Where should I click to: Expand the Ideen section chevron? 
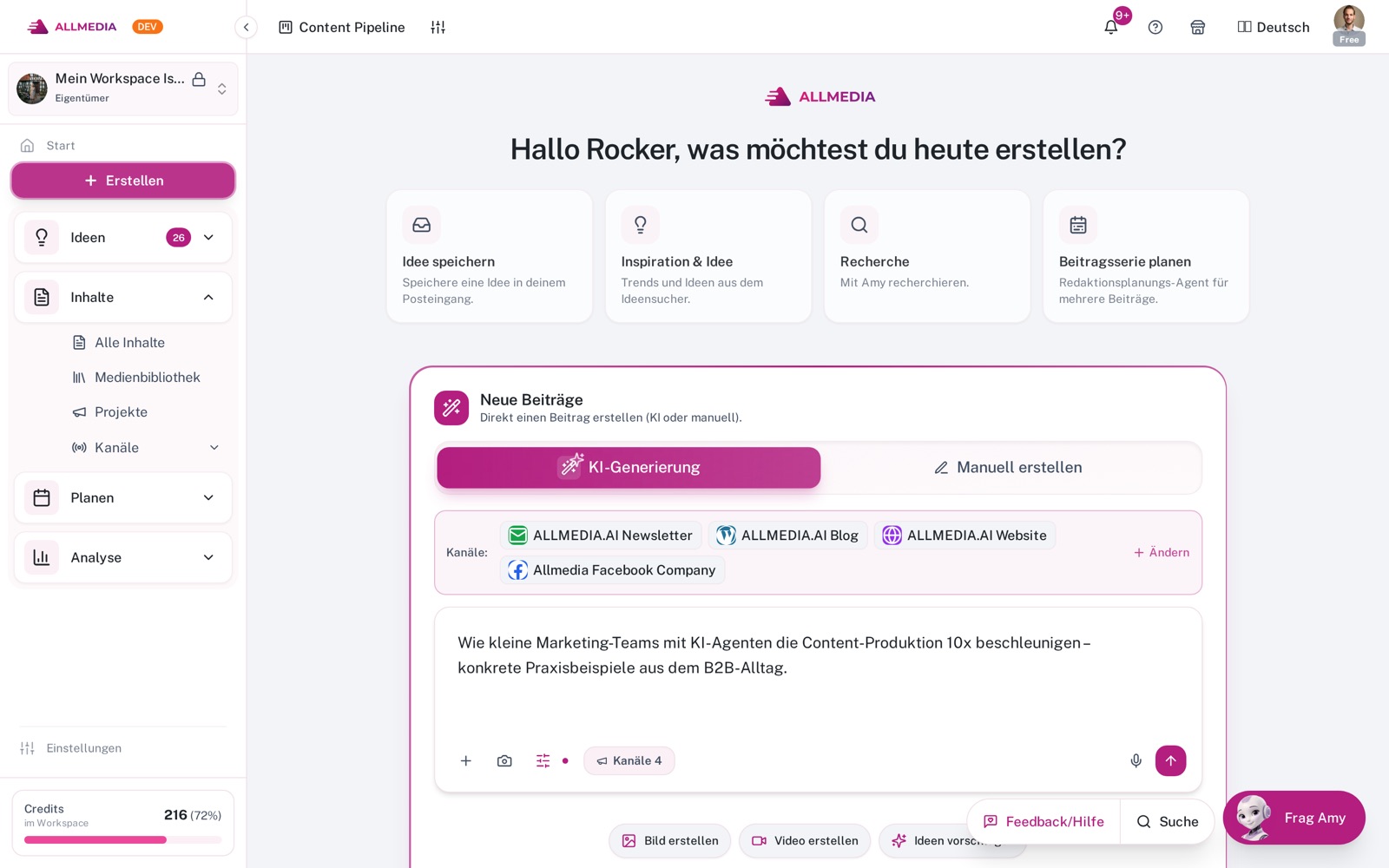[x=208, y=237]
